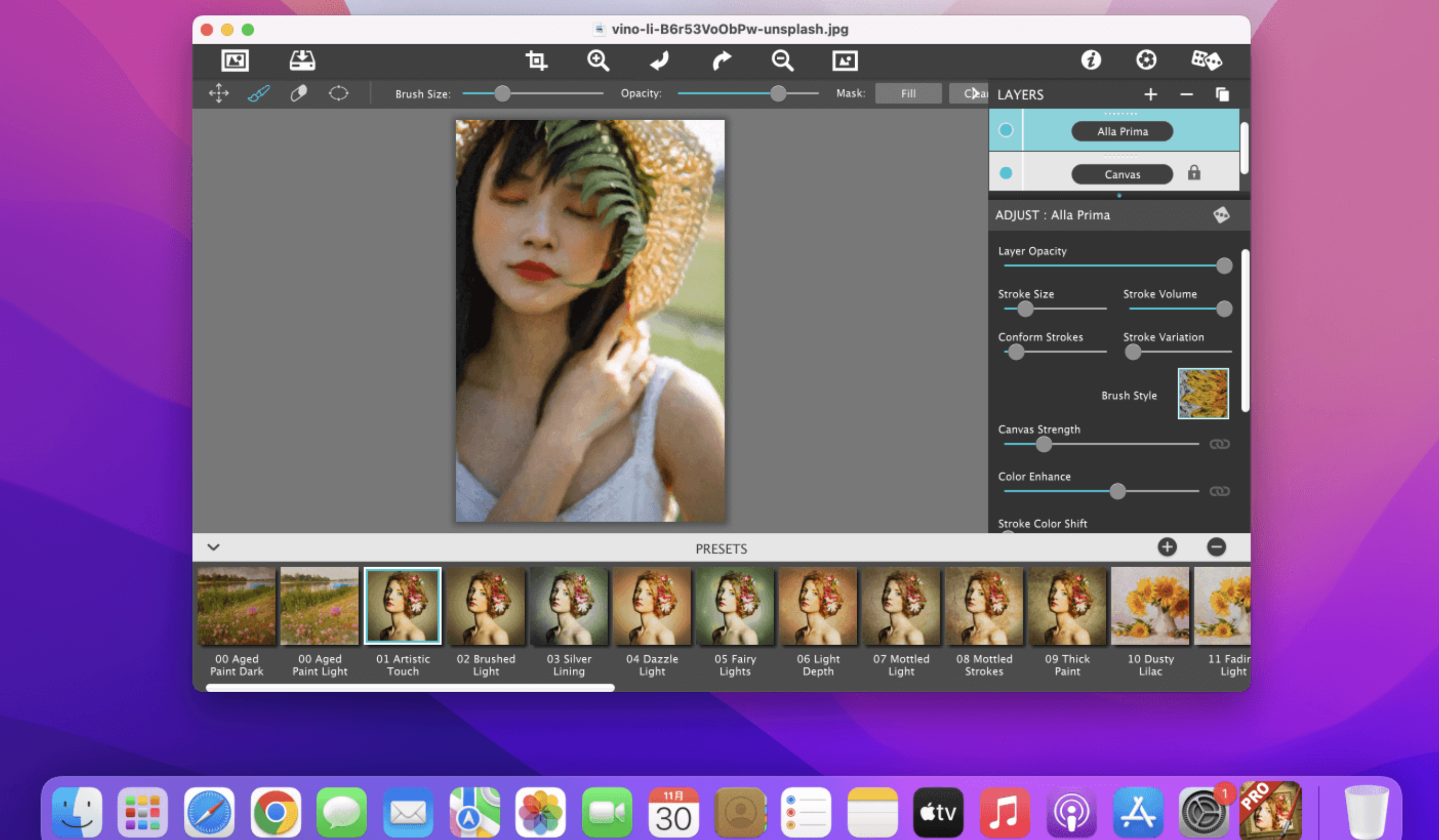Delete selected layer with minus button
This screenshot has height=840, width=1439.
pyautogui.click(x=1187, y=93)
